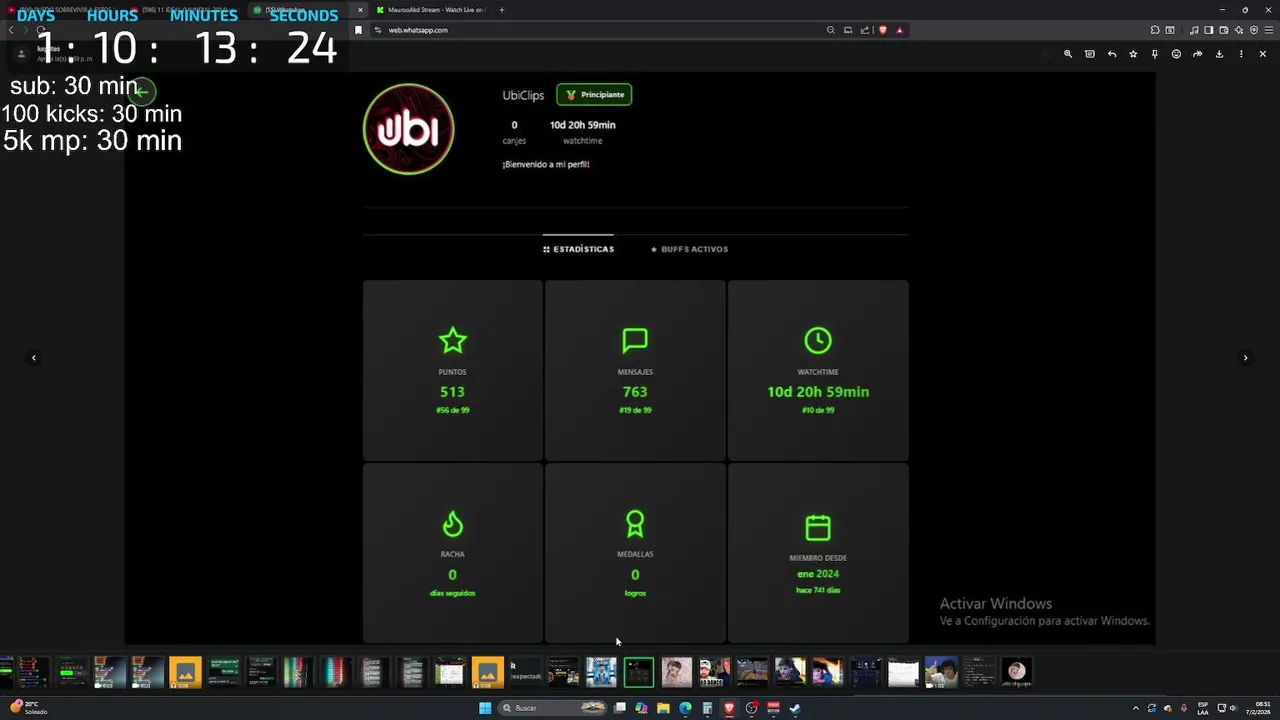Click the first orange image placeholder thumbnail

[185, 672]
